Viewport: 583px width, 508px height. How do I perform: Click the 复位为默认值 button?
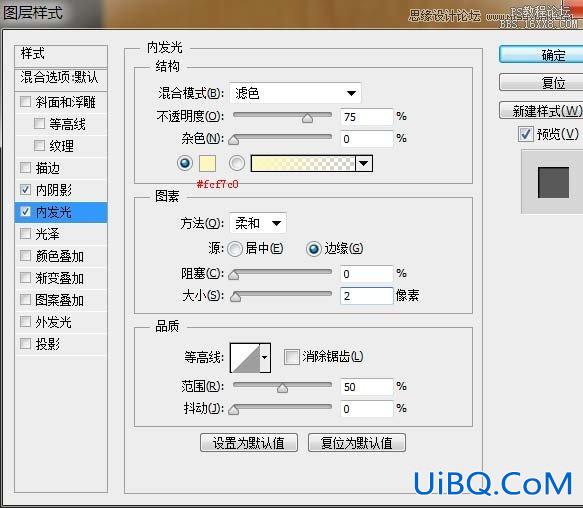pyautogui.click(x=357, y=443)
